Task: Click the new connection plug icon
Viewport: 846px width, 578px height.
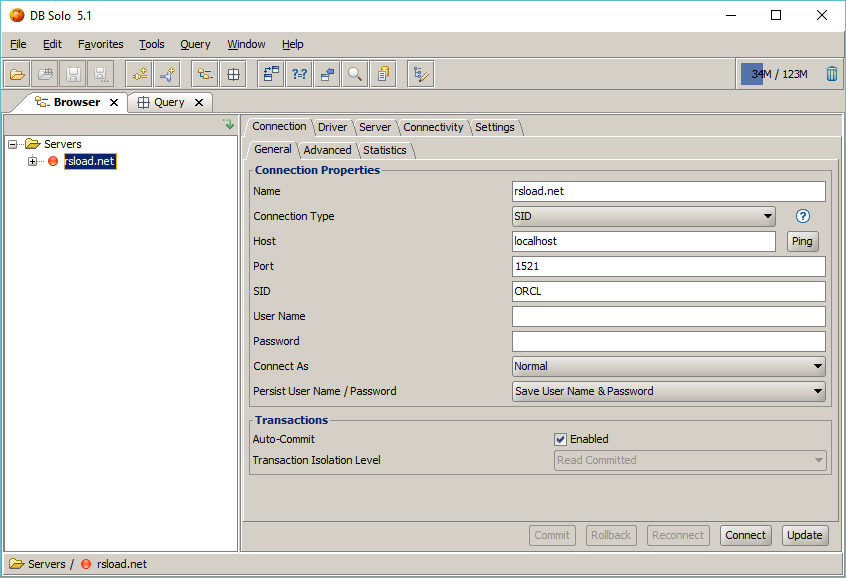Action: click(x=139, y=74)
